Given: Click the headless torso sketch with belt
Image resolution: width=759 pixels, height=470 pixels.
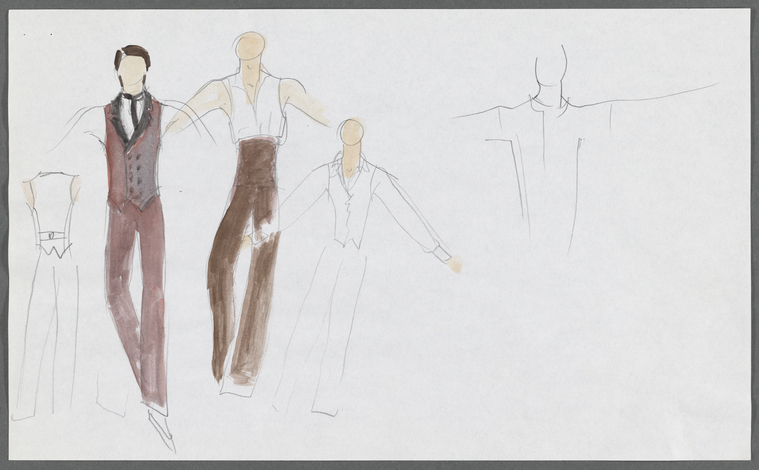Looking at the screenshot, I should pos(51,213).
